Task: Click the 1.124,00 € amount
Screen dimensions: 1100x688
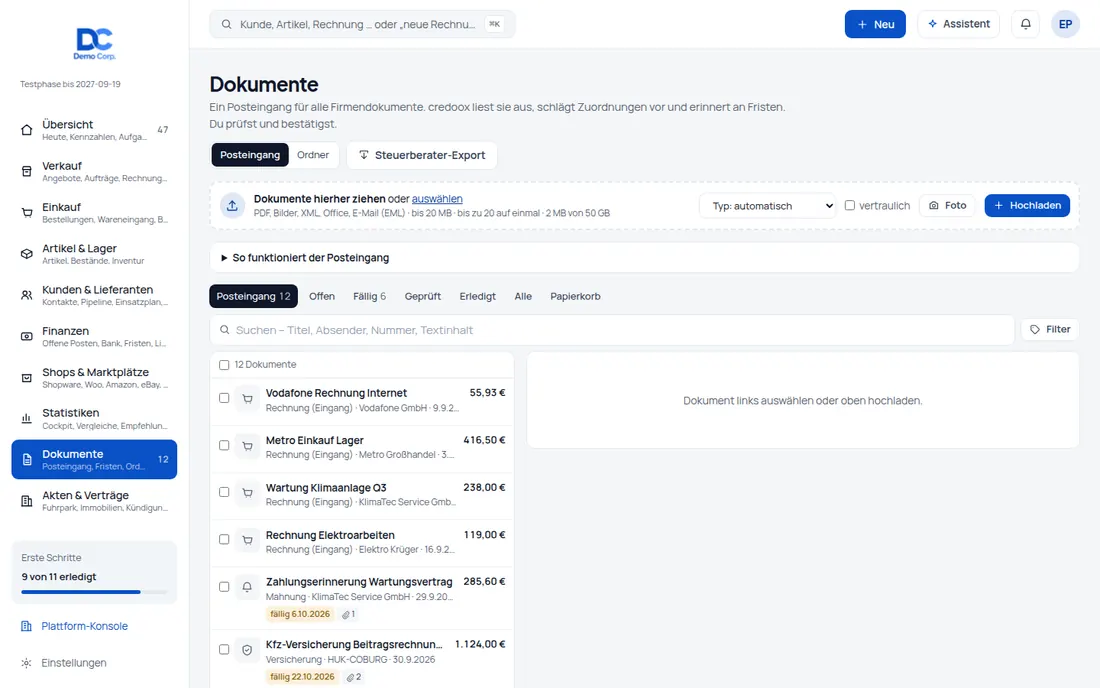Action: tap(480, 645)
